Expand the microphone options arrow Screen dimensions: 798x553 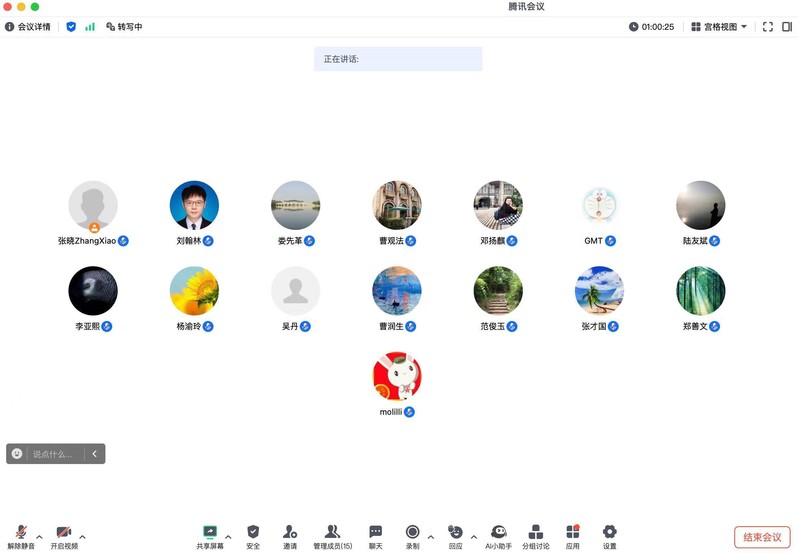(40, 537)
